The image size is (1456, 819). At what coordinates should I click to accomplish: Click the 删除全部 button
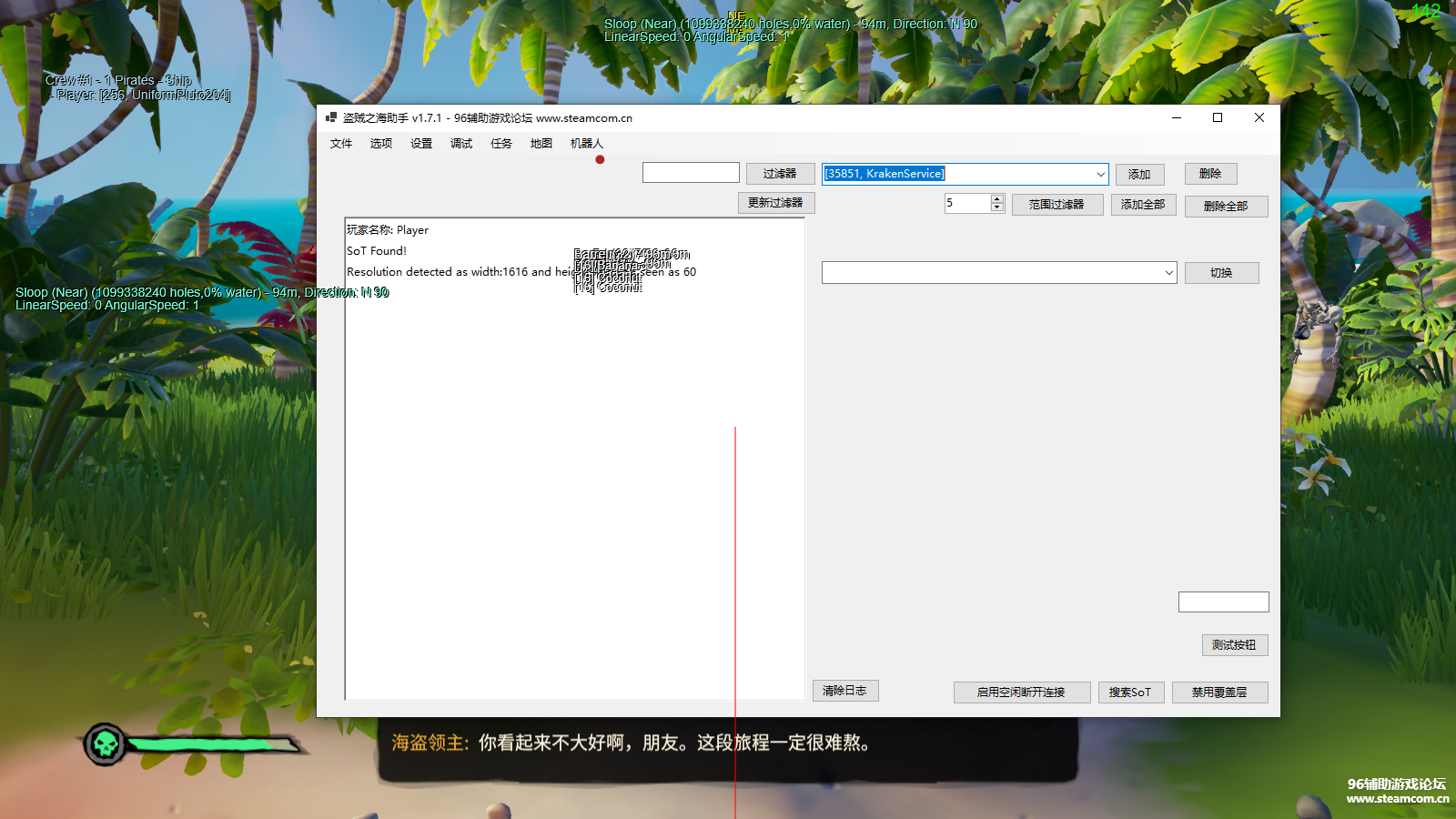[1227, 207]
